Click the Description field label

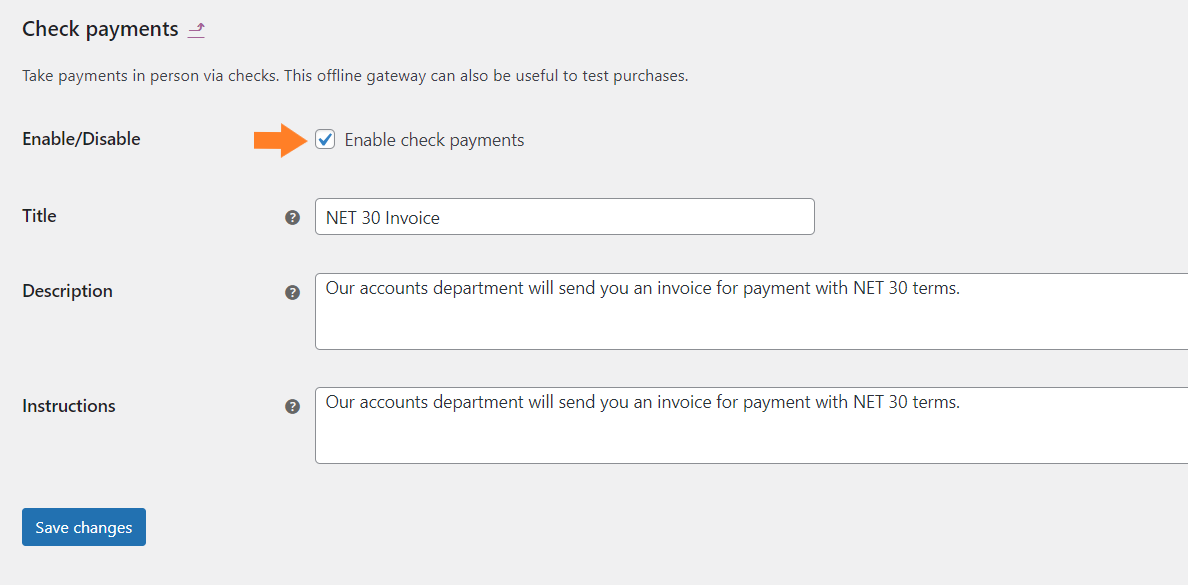67,291
